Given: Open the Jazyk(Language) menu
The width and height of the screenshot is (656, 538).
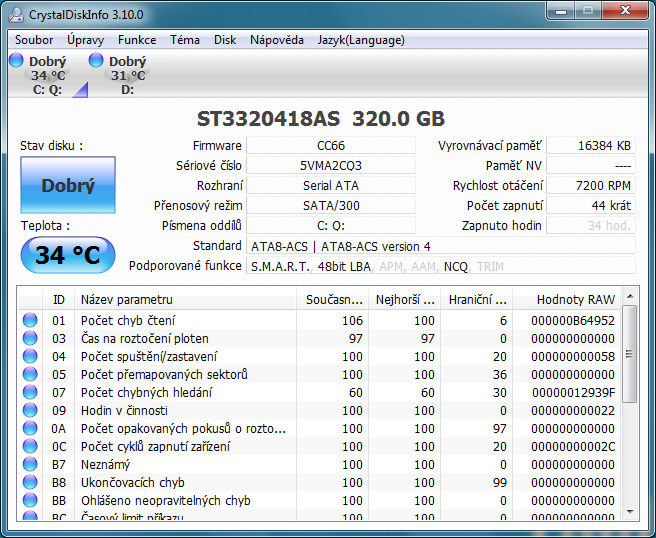Looking at the screenshot, I should pyautogui.click(x=360, y=40).
